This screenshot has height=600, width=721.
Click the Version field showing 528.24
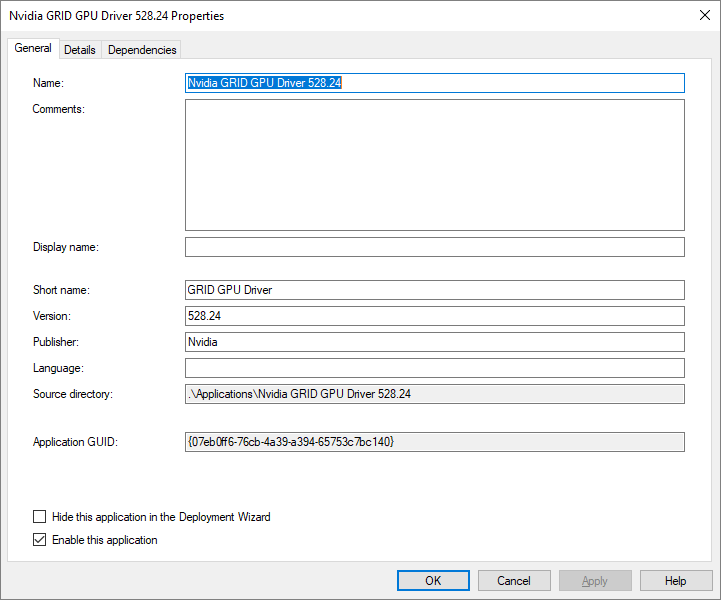click(x=434, y=316)
